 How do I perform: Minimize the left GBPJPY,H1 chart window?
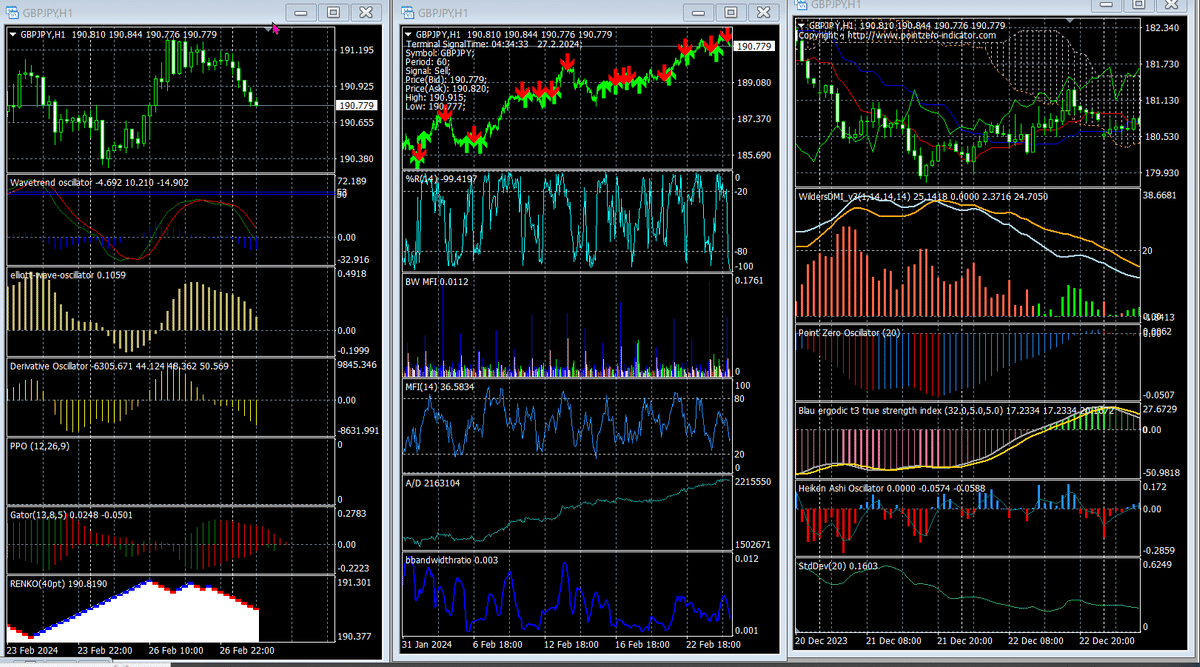click(303, 13)
